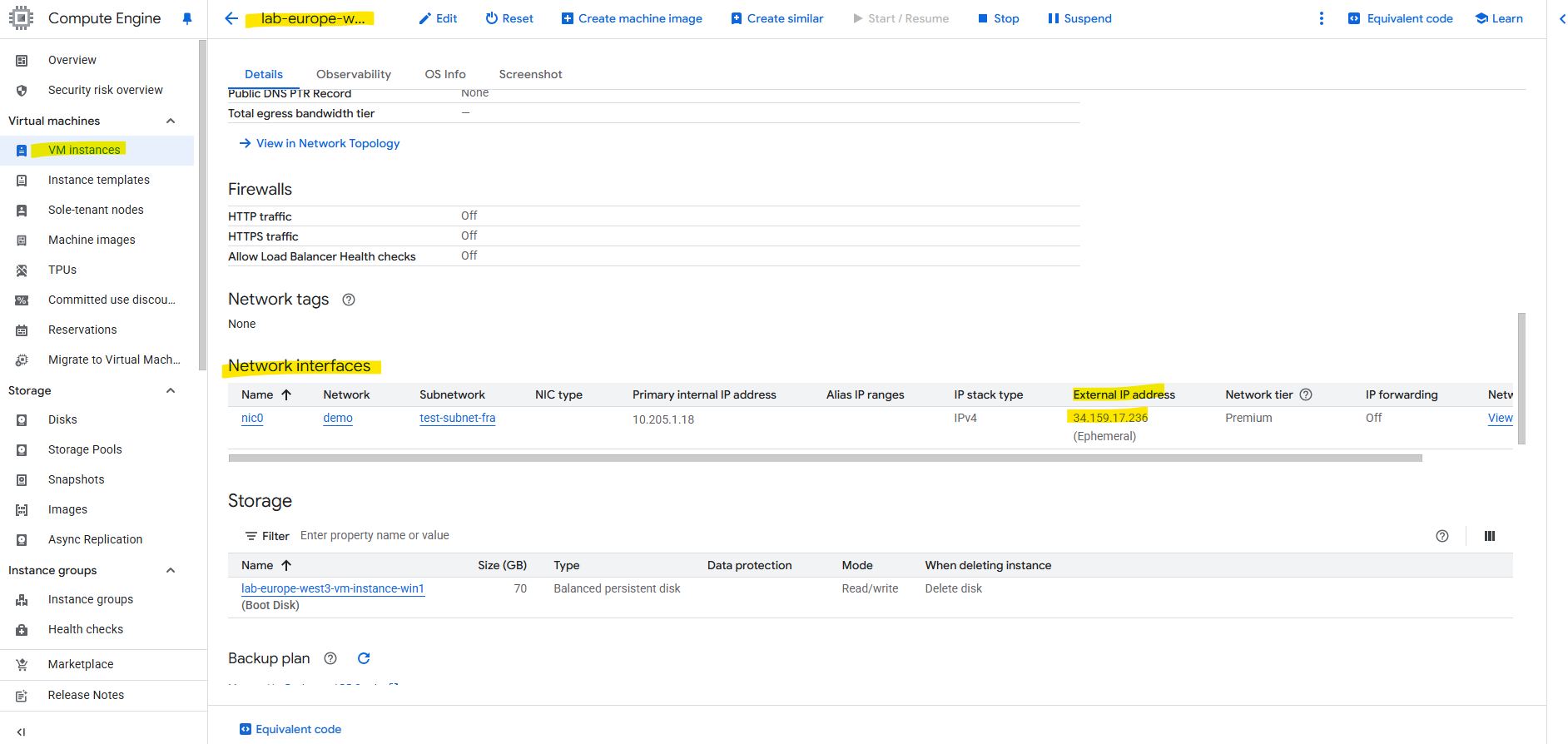Click the Instance templates icon
The image size is (1568, 744).
click(22, 180)
